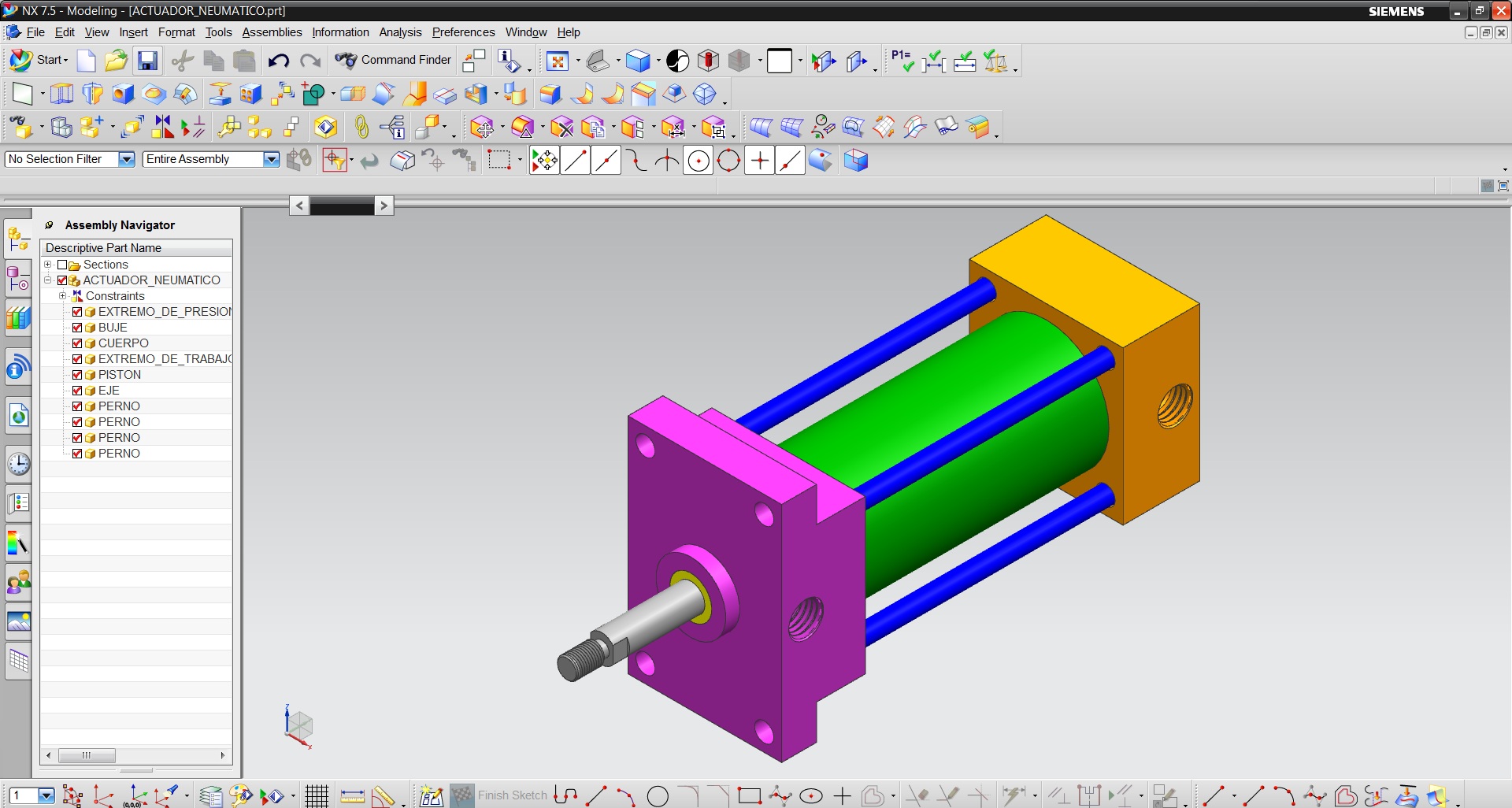
Task: Uncheck the ACTUADOR_NEUMATICO assembly checkbox
Action: [62, 280]
